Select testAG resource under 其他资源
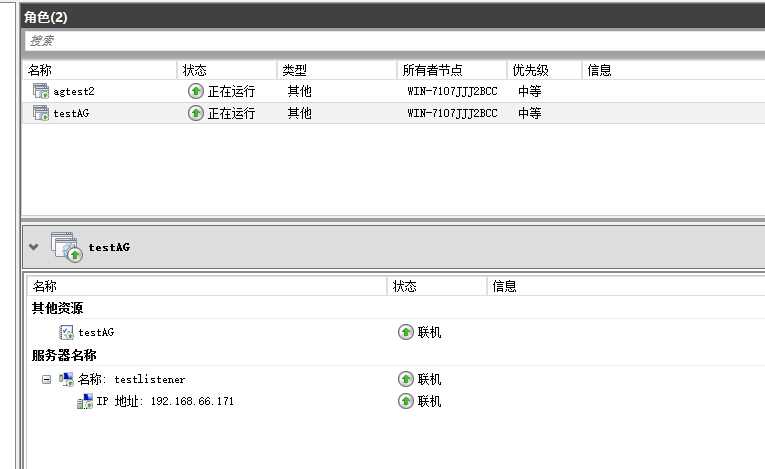The image size is (765, 469). tap(96, 332)
